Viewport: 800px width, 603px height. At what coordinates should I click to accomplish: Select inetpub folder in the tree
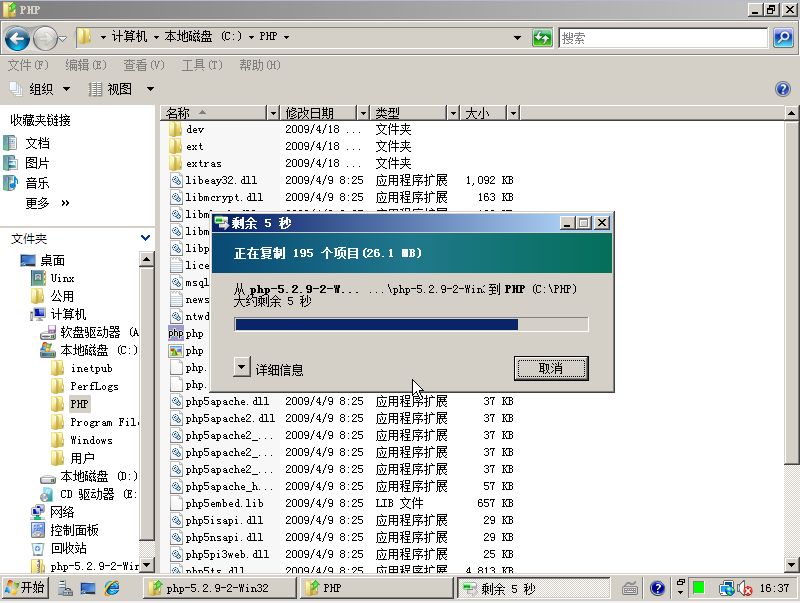pyautogui.click(x=91, y=368)
